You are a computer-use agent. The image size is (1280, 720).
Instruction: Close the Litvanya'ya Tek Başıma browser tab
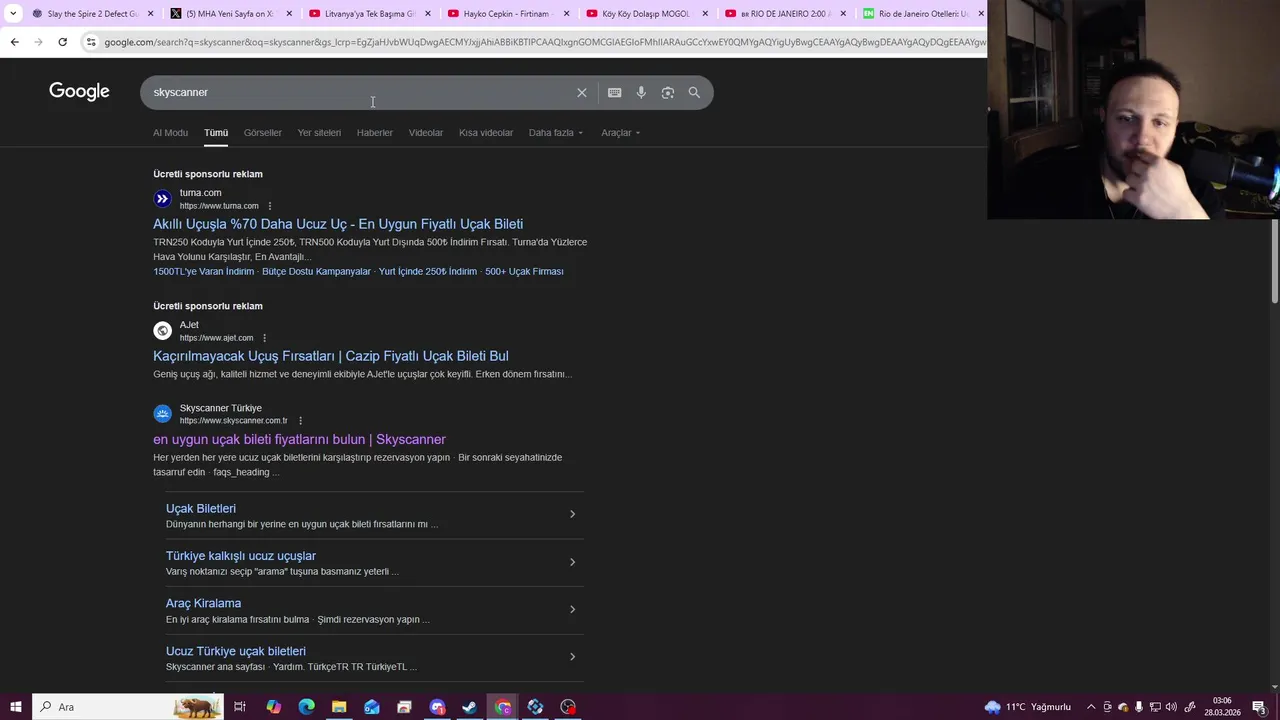(x=427, y=14)
